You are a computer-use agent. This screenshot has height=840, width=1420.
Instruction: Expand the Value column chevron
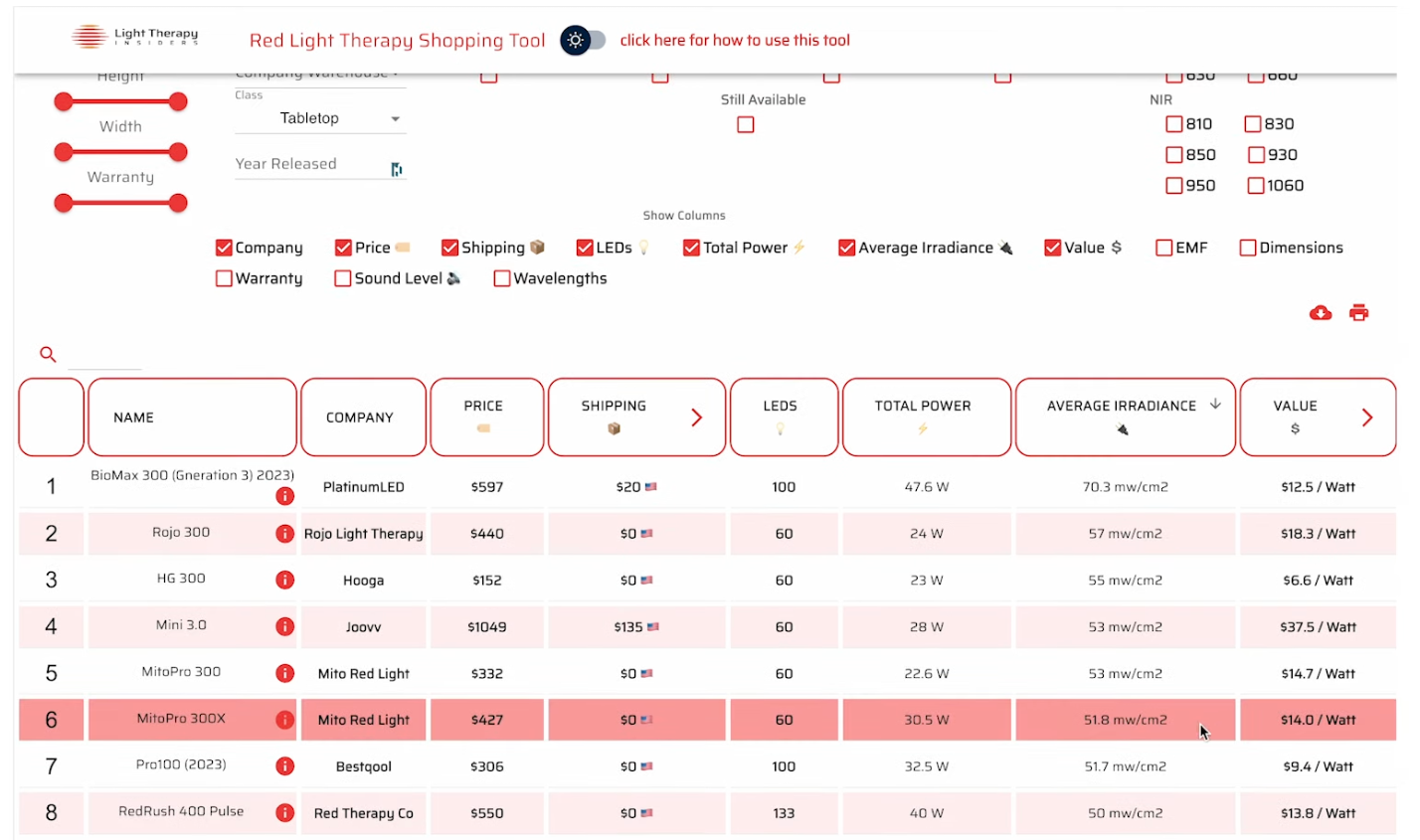point(1367,418)
